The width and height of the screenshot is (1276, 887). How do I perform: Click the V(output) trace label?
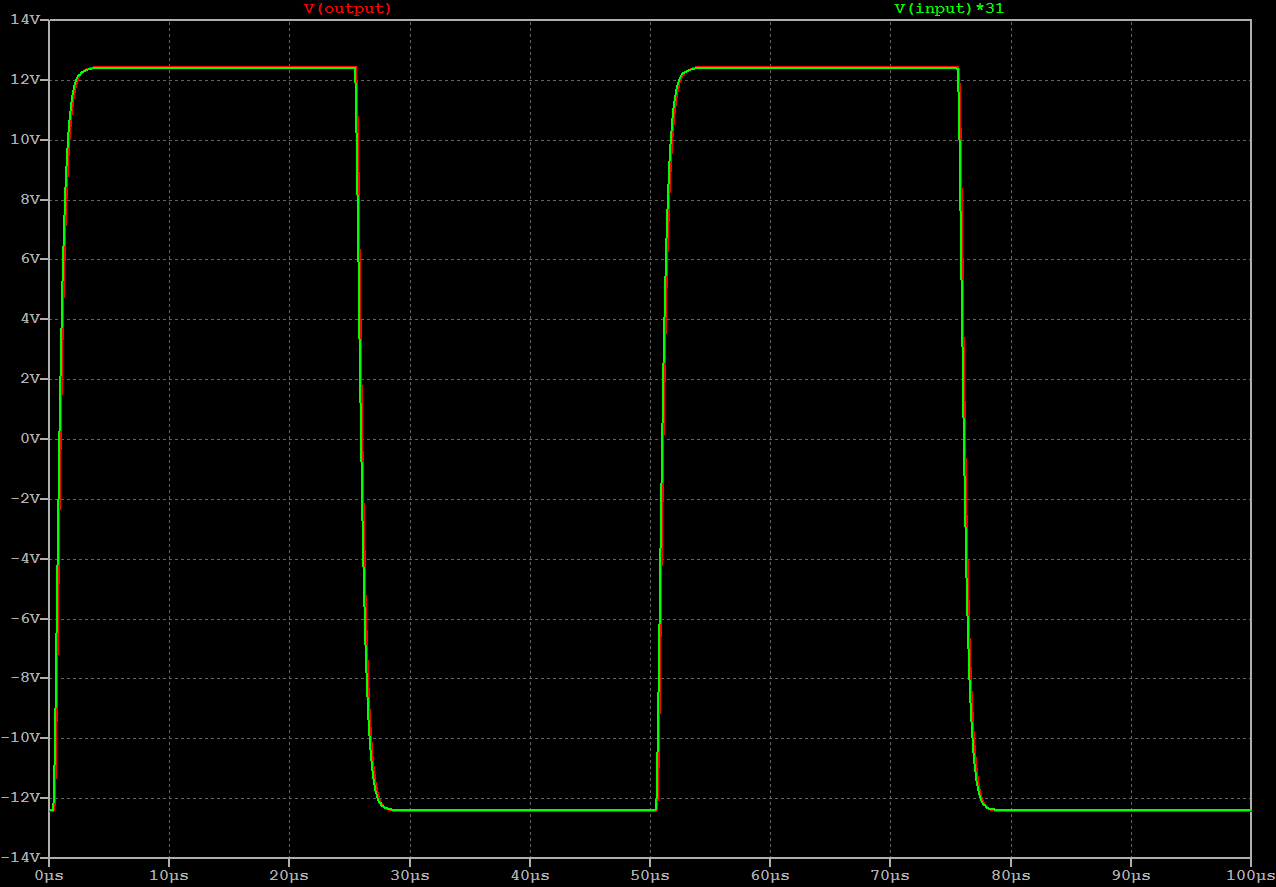click(348, 9)
